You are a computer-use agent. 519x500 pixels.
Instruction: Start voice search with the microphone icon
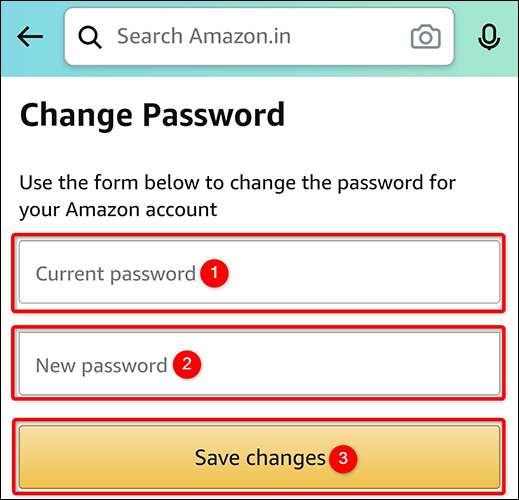pyautogui.click(x=489, y=37)
